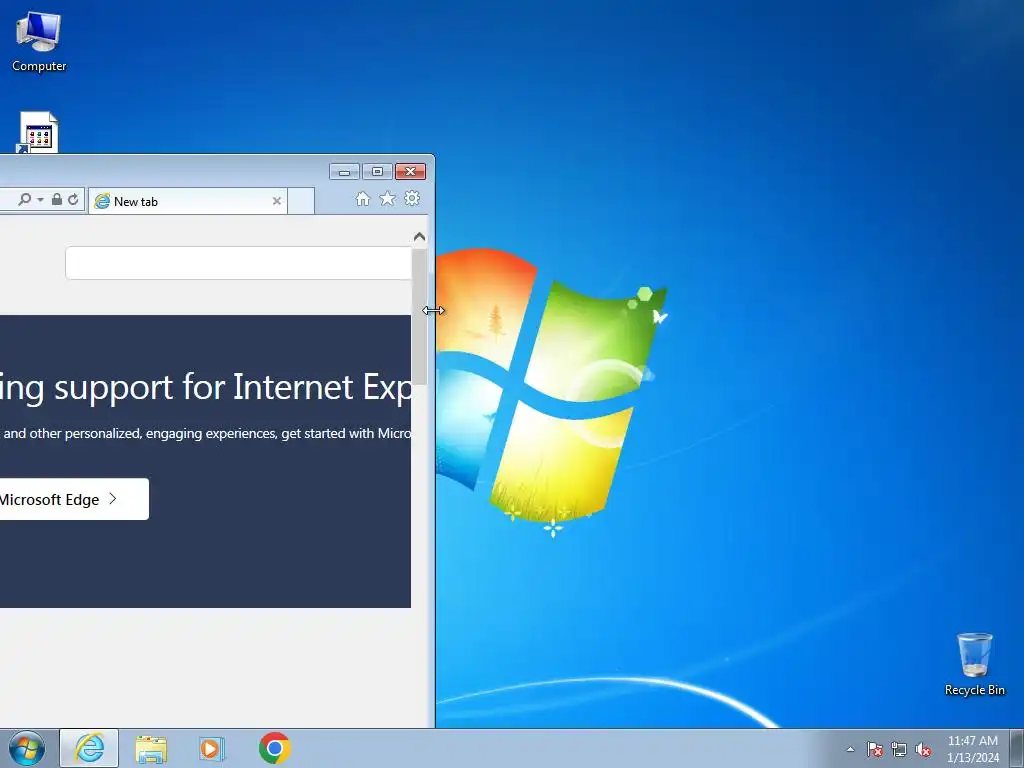The image size is (1024, 768).
Task: Refresh the page in Internet Explorer
Action: (x=73, y=199)
